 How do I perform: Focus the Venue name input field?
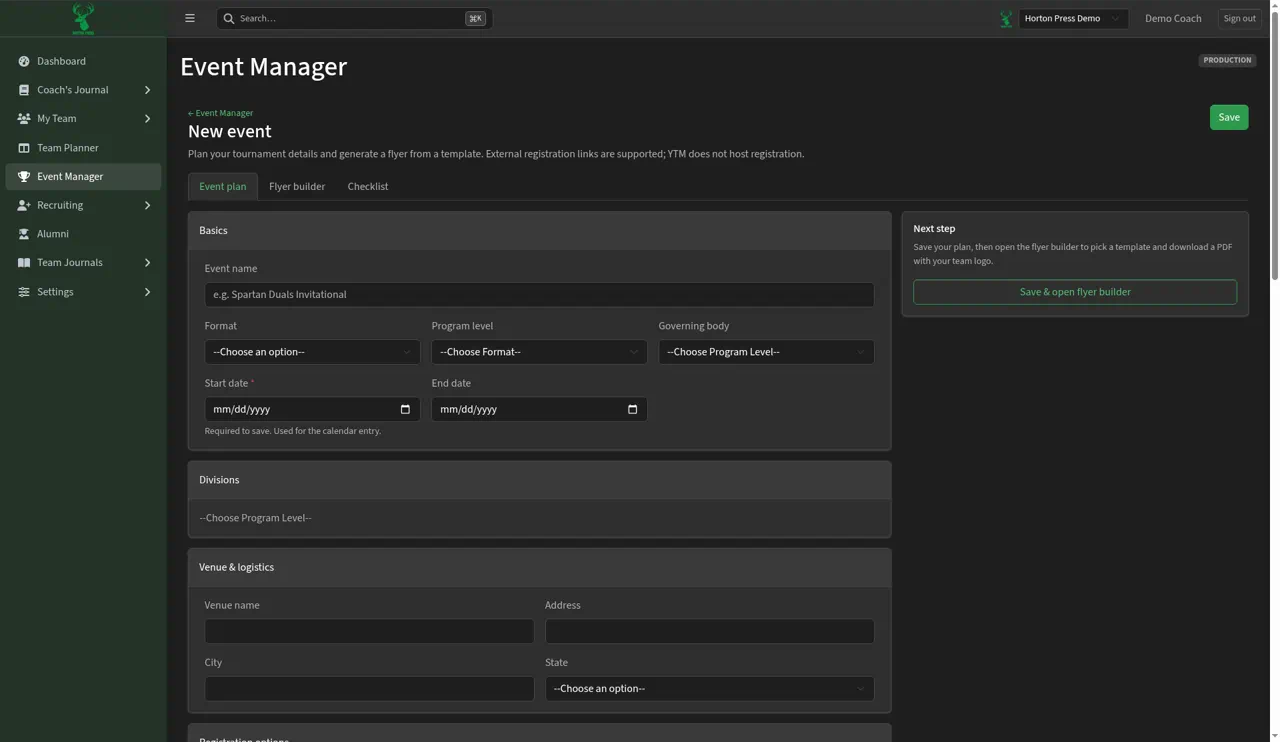(369, 631)
